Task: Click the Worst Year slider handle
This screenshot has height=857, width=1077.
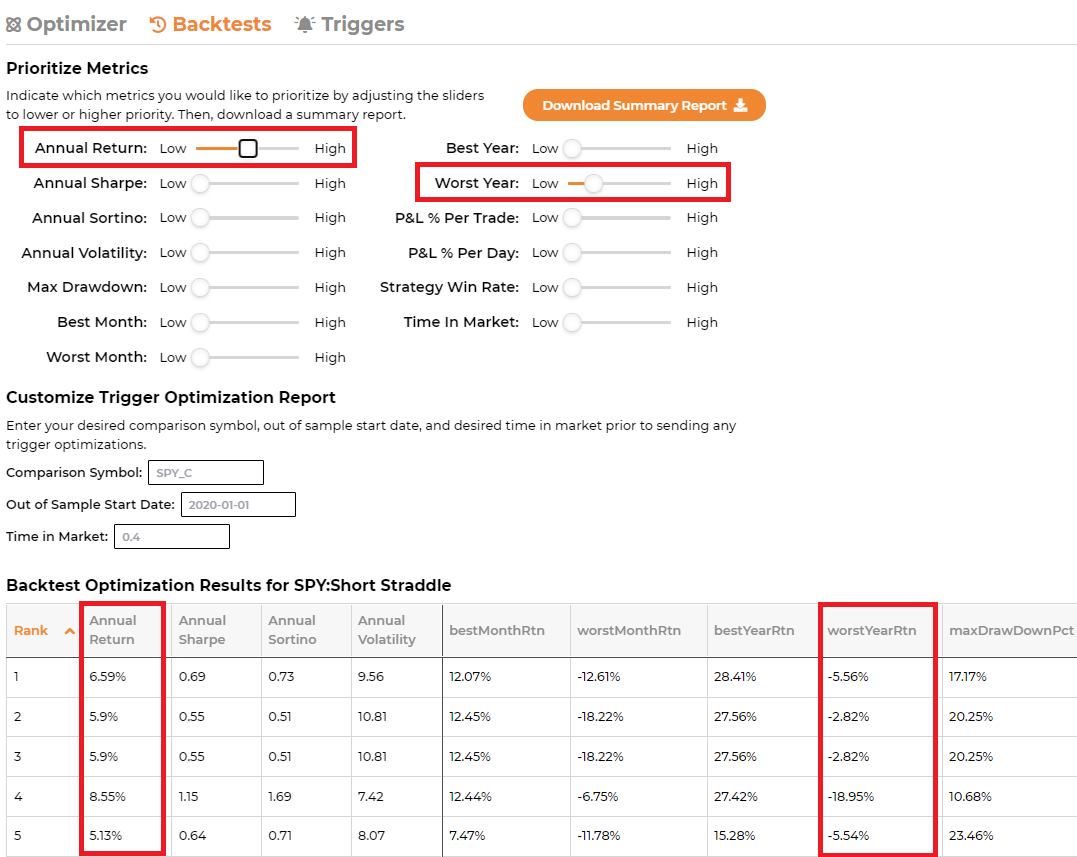Action: tap(593, 183)
